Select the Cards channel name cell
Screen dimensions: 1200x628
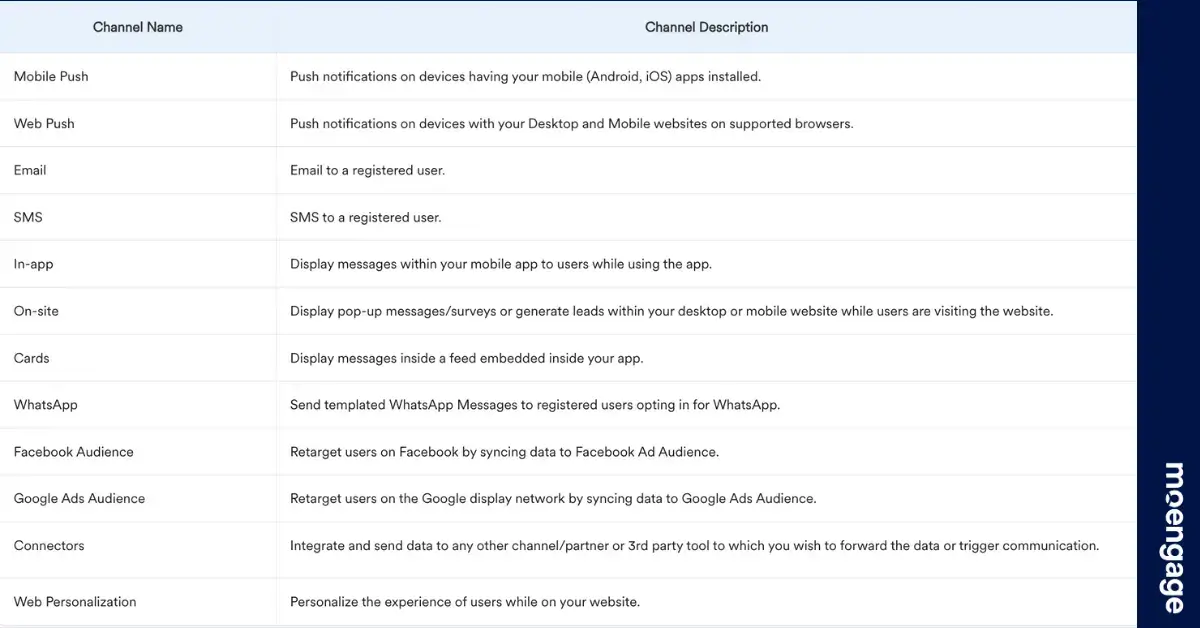point(138,358)
